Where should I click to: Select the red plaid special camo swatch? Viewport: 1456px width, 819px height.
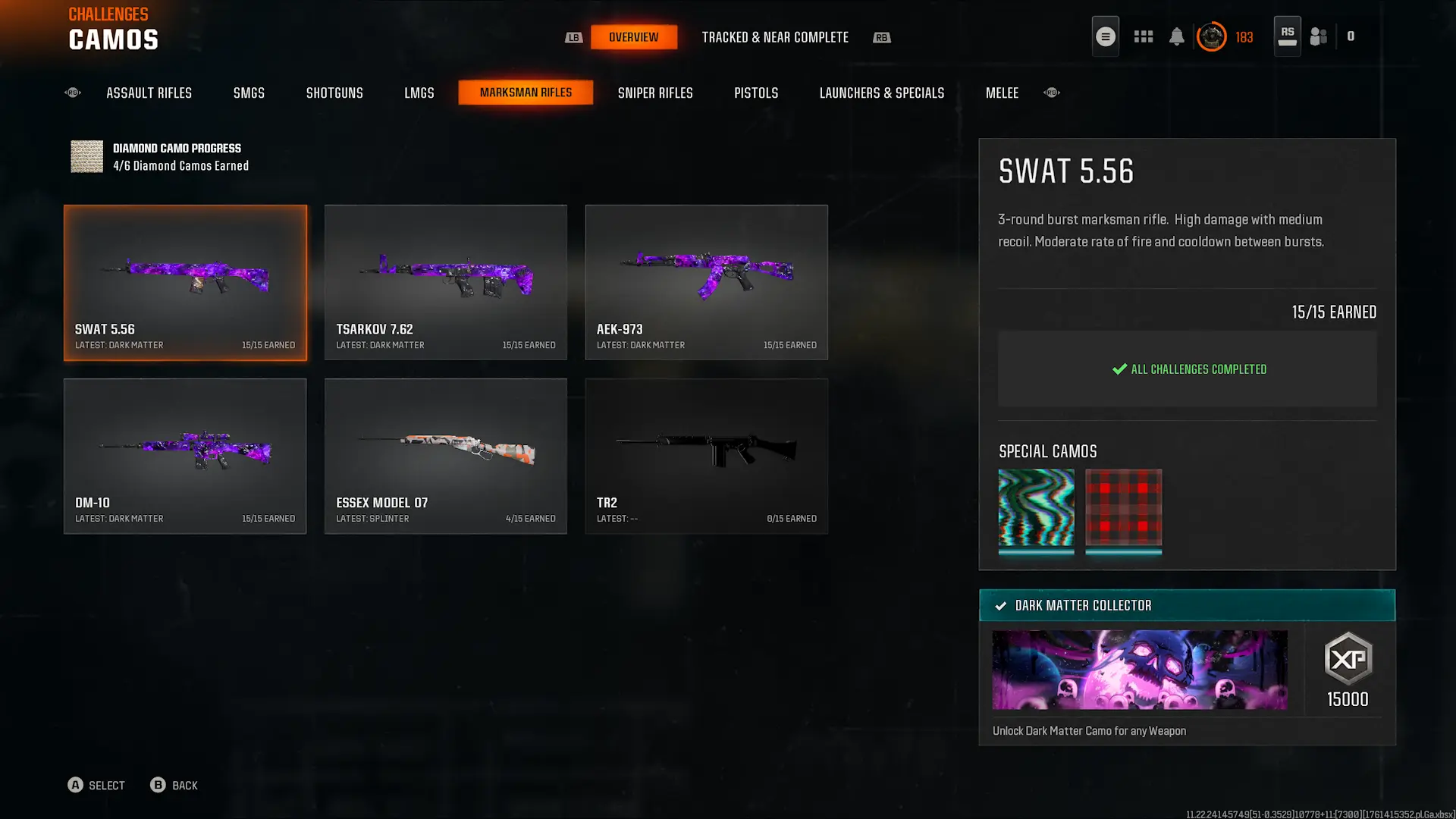pyautogui.click(x=1123, y=511)
